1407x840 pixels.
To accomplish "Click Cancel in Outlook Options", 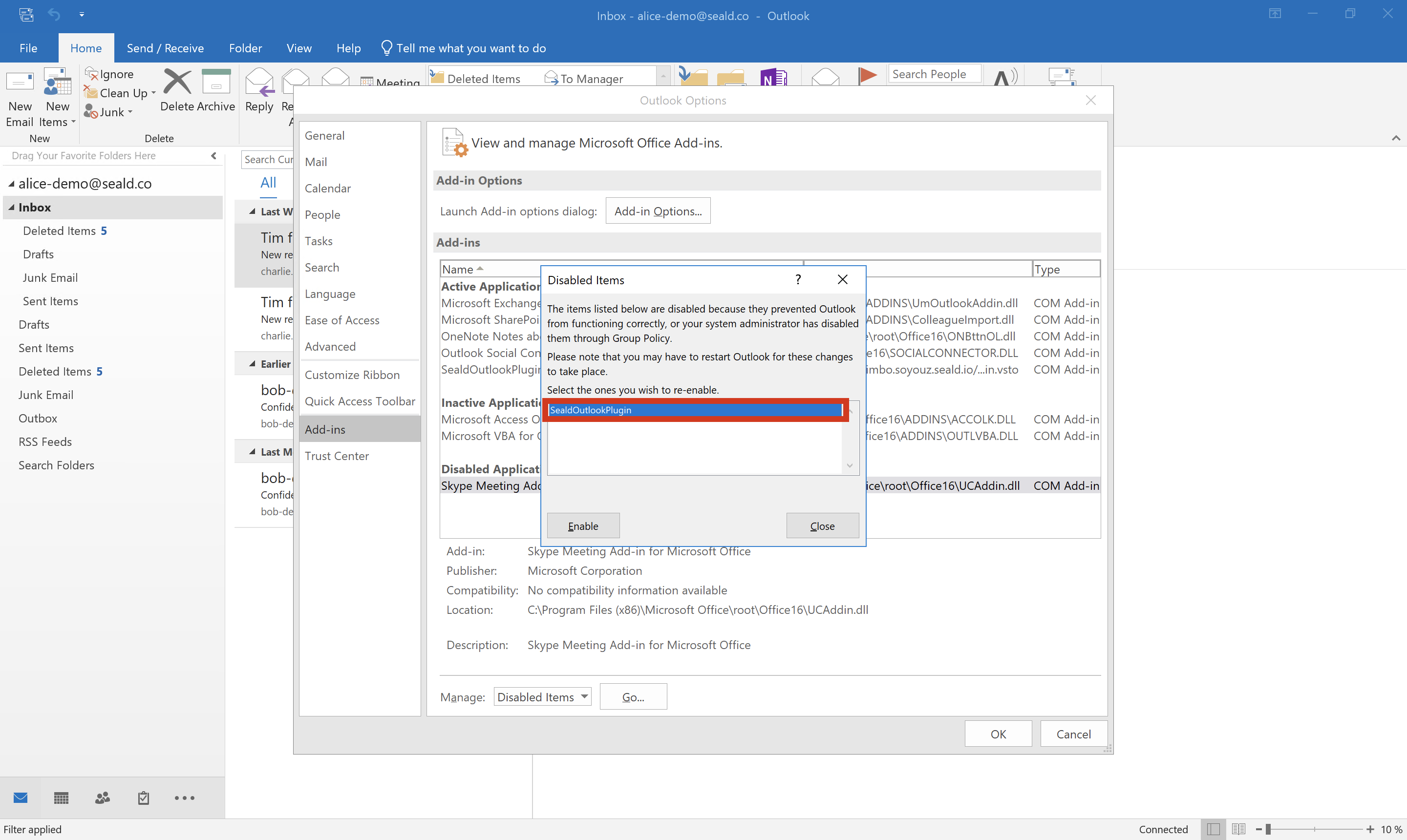I will (1073, 734).
